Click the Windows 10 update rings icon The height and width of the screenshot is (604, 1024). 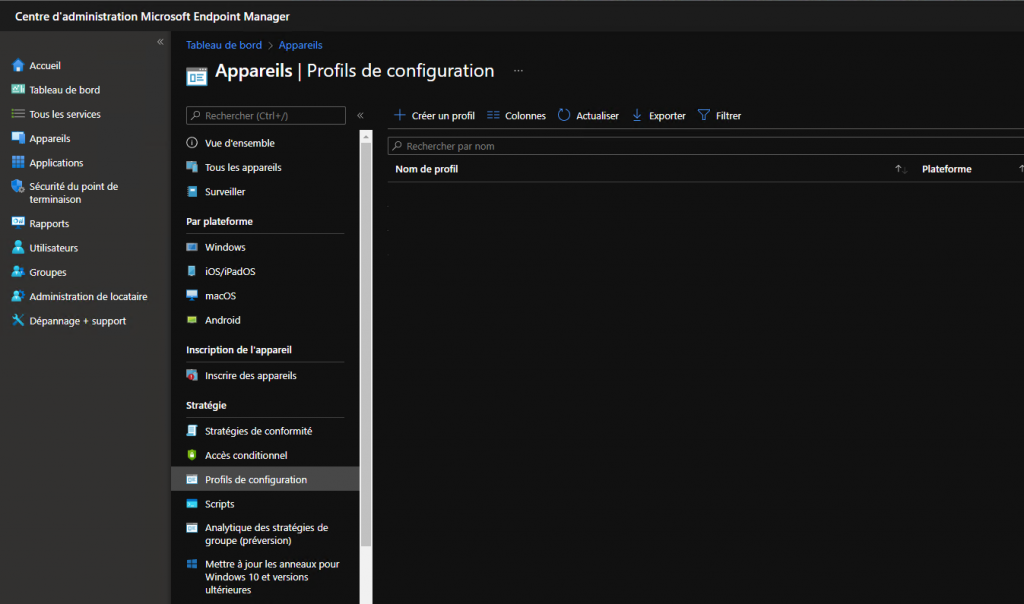tap(192, 564)
